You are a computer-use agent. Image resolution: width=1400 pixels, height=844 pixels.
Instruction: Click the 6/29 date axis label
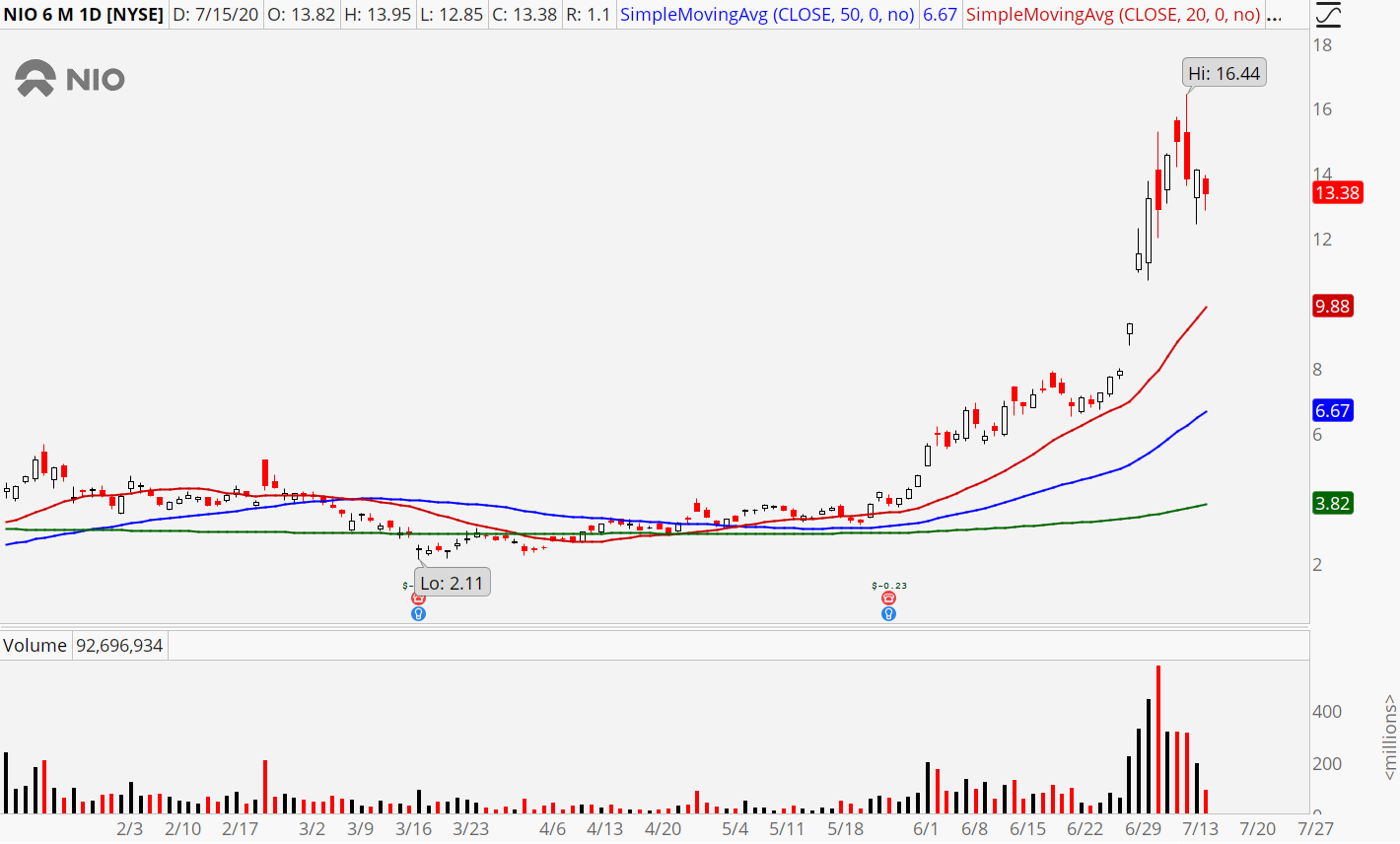1143,829
